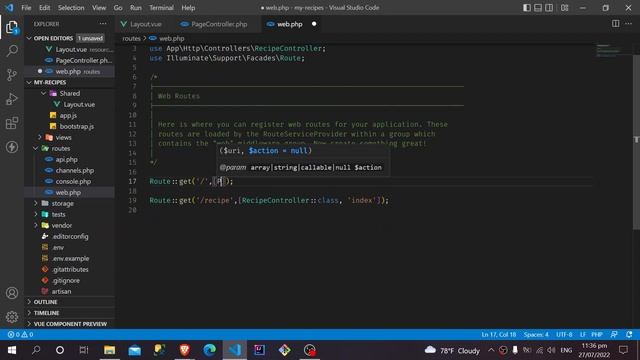The width and height of the screenshot is (640, 360).
Task: Open the File menu
Action: tap(26, 8)
